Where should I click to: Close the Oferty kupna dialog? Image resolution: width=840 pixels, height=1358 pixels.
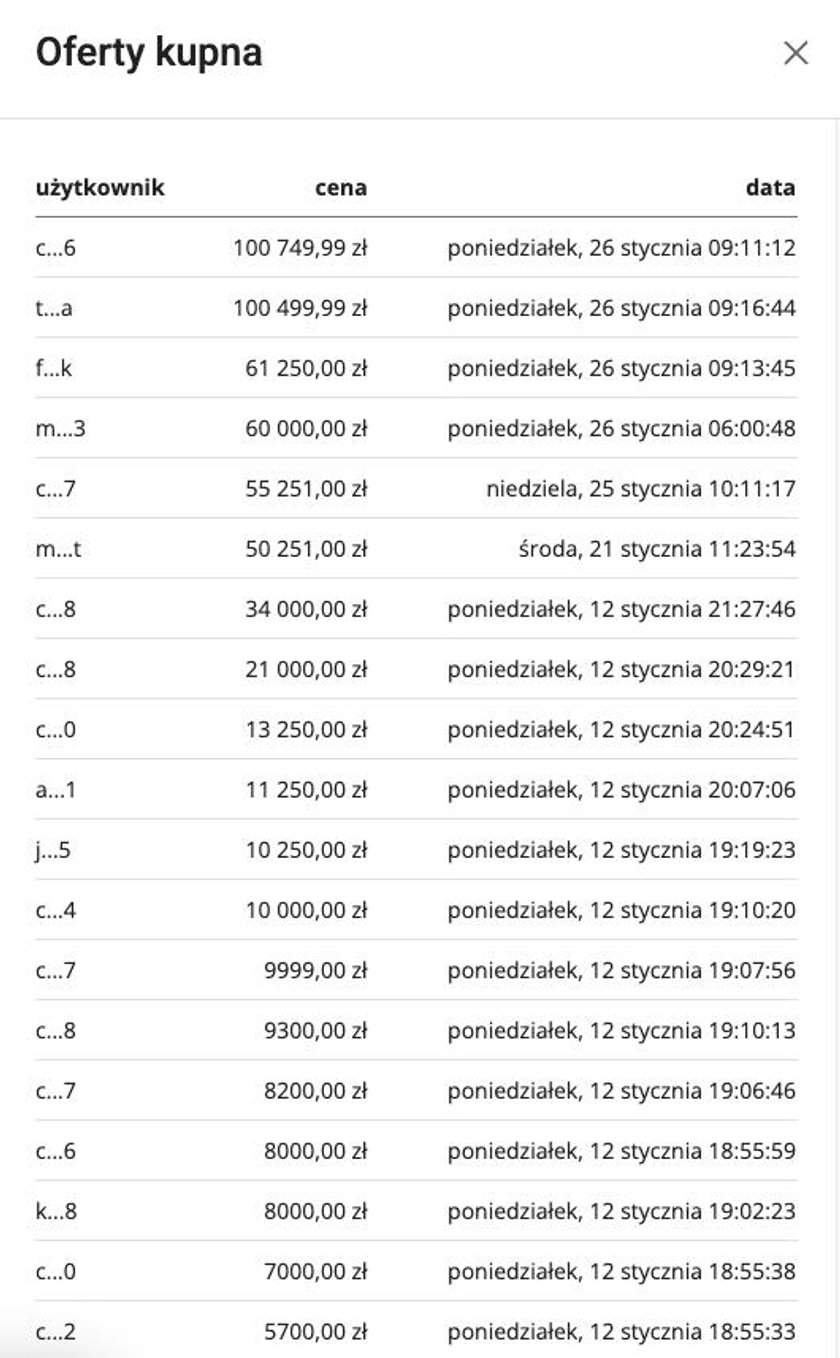pyautogui.click(x=795, y=53)
